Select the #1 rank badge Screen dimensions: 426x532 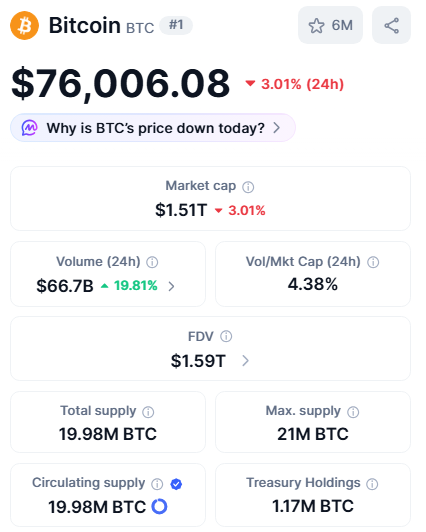point(176,25)
